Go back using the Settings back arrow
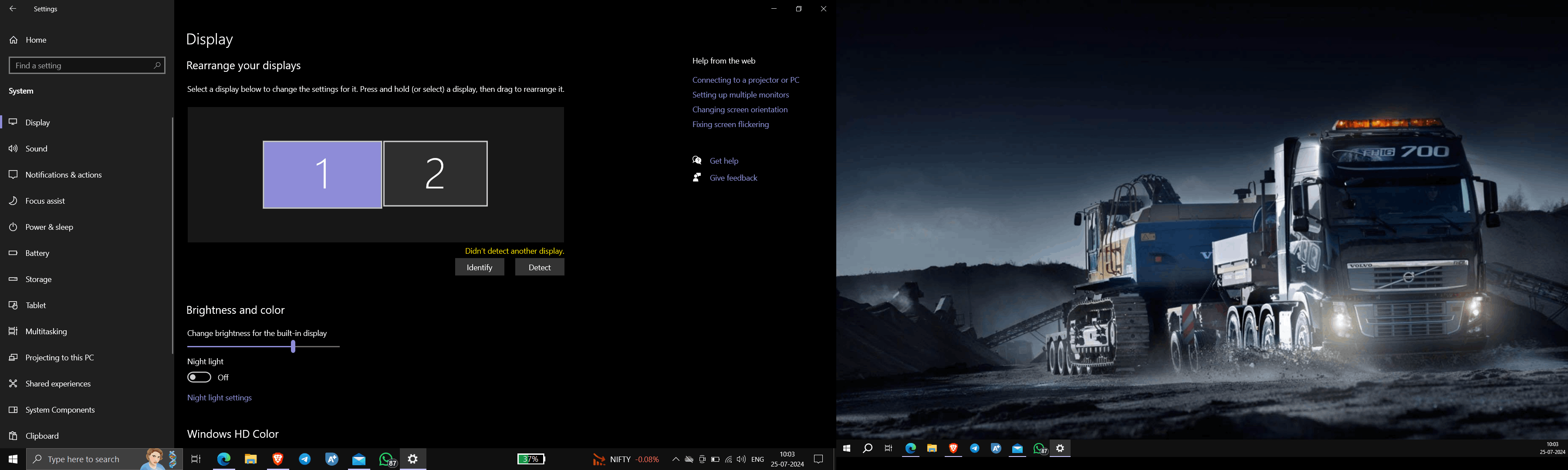Screen dimensions: 1568x470 (13, 9)
